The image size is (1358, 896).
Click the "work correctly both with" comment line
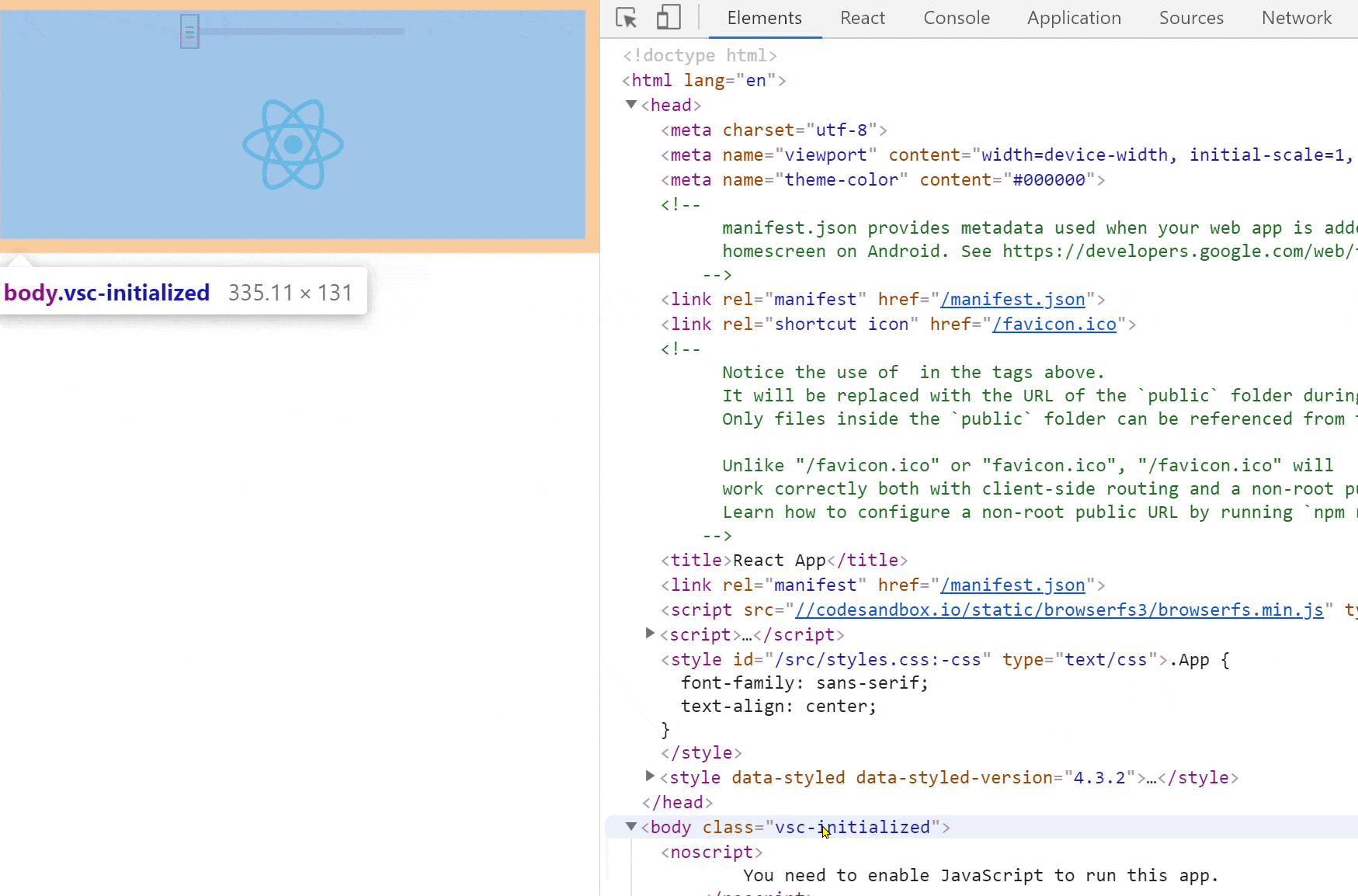point(1040,489)
